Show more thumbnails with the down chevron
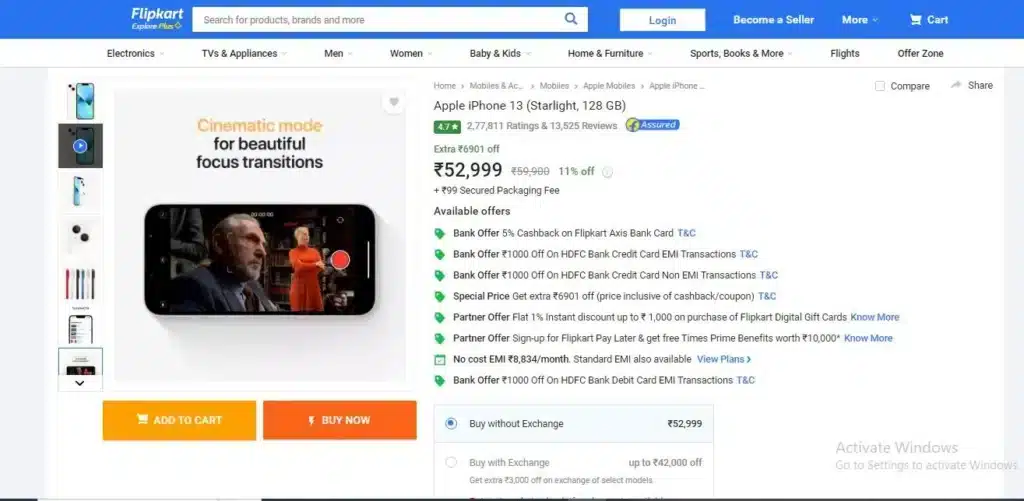 [80, 383]
